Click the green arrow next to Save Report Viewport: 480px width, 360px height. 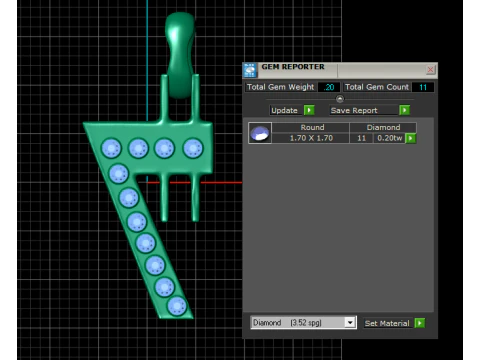(404, 110)
